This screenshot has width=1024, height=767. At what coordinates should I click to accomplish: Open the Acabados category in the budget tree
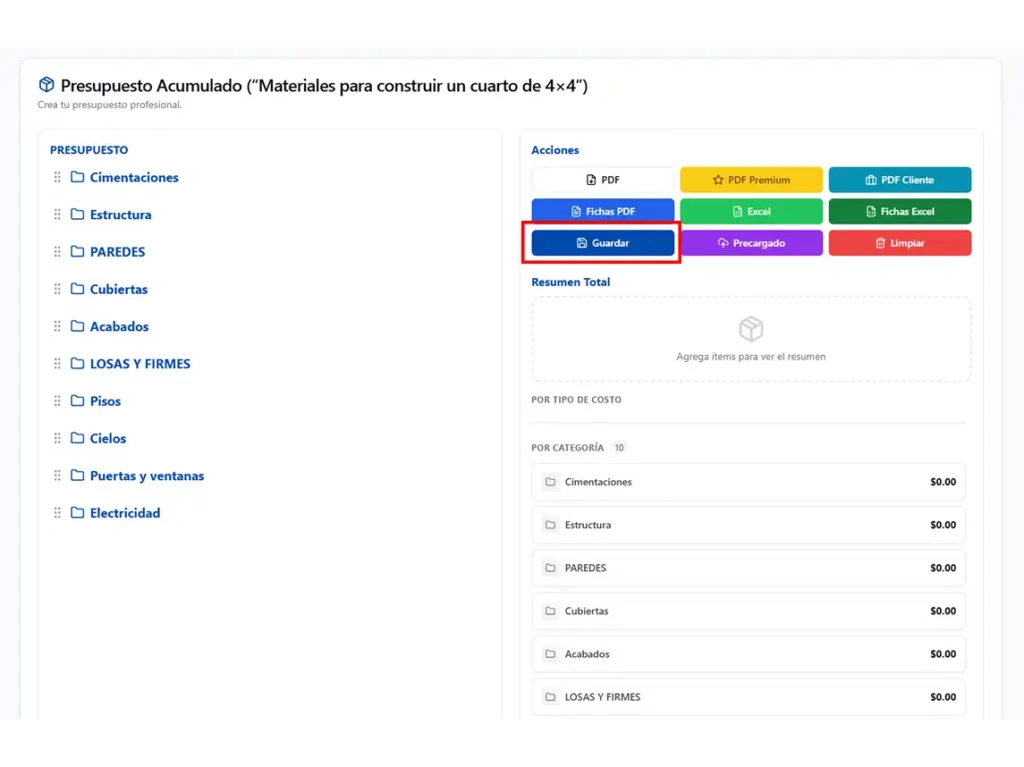click(119, 327)
